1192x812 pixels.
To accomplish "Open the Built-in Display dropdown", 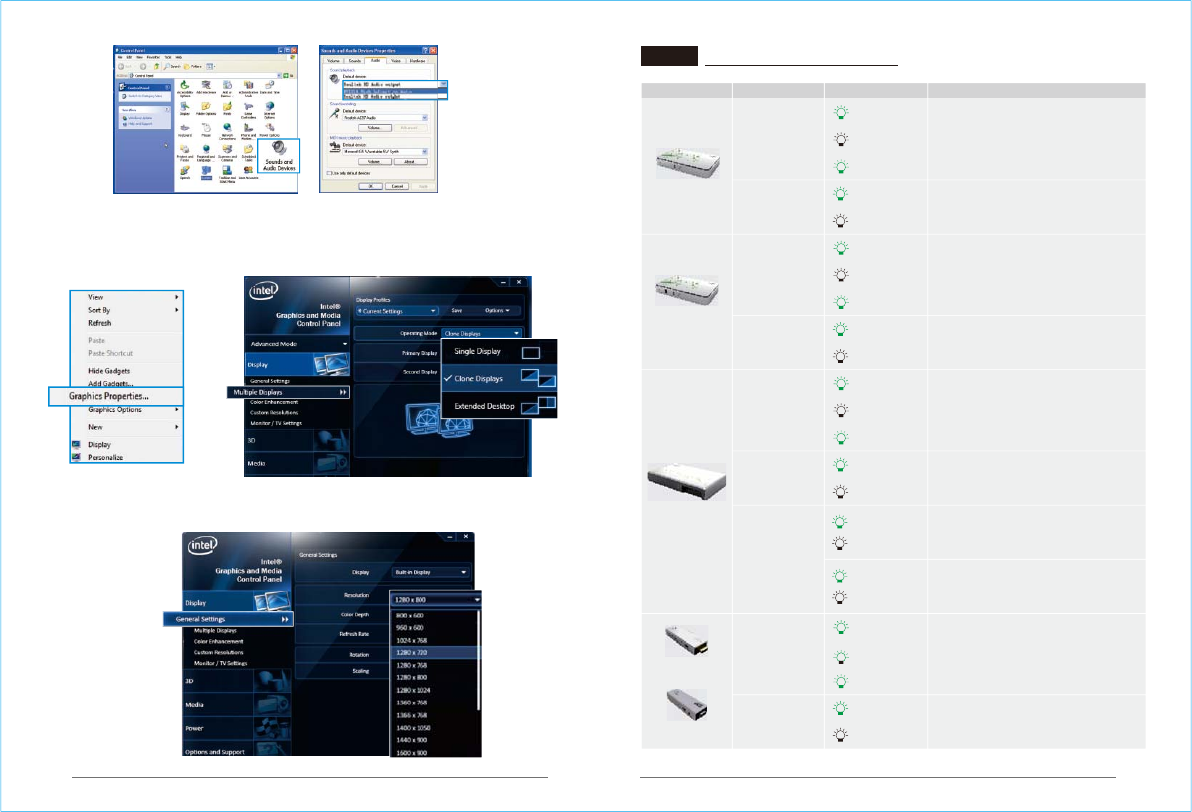I will 431,572.
